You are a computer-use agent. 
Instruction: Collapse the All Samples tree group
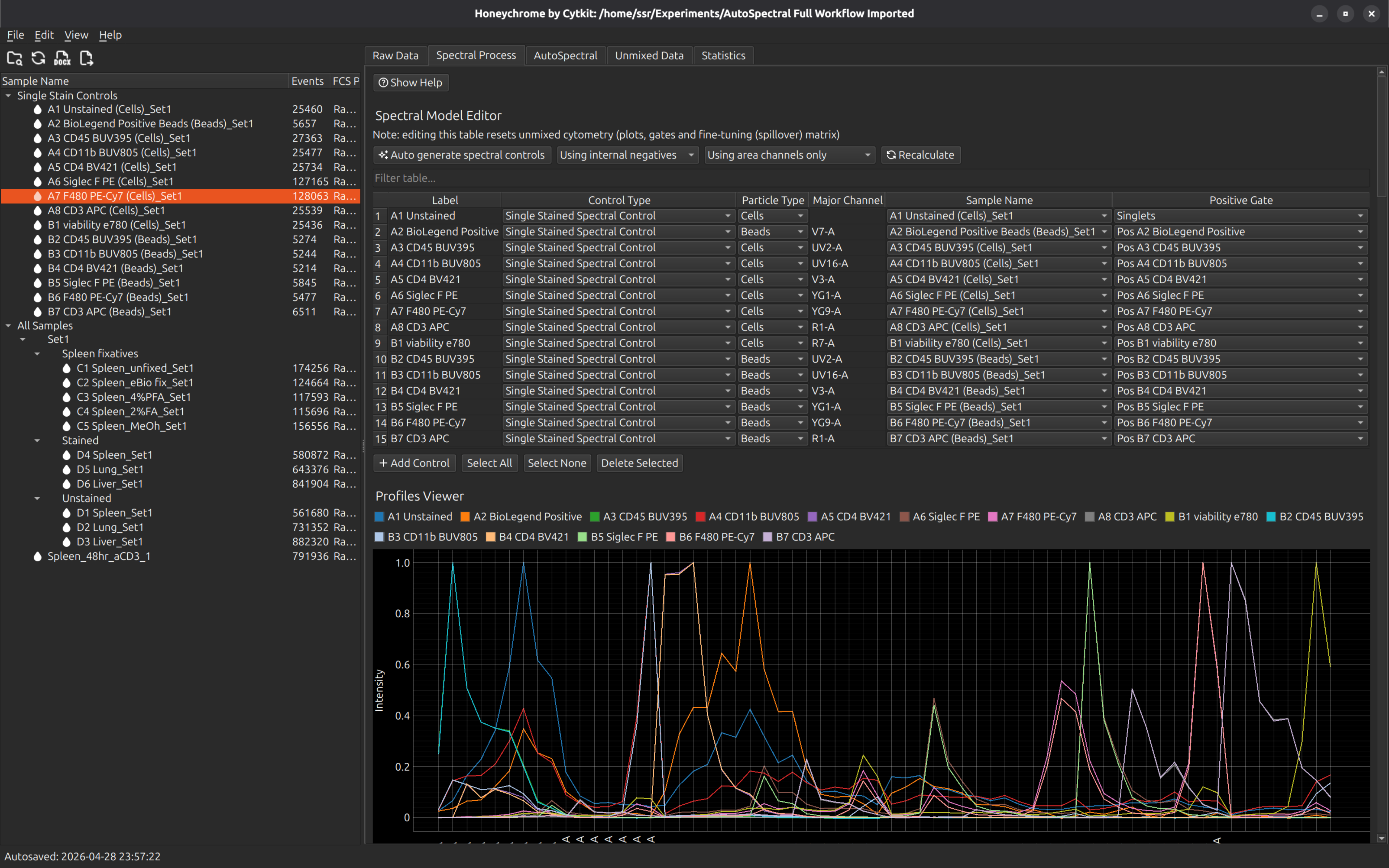click(9, 325)
